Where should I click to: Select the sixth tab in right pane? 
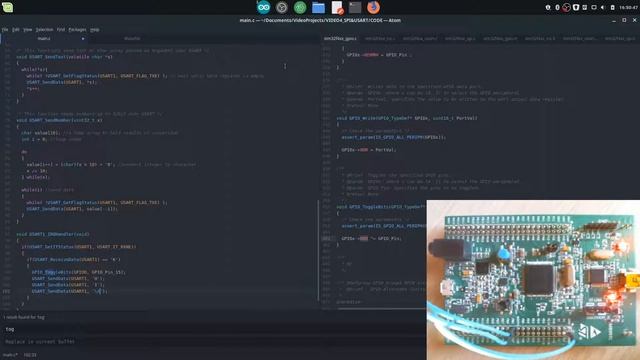(x=540, y=38)
